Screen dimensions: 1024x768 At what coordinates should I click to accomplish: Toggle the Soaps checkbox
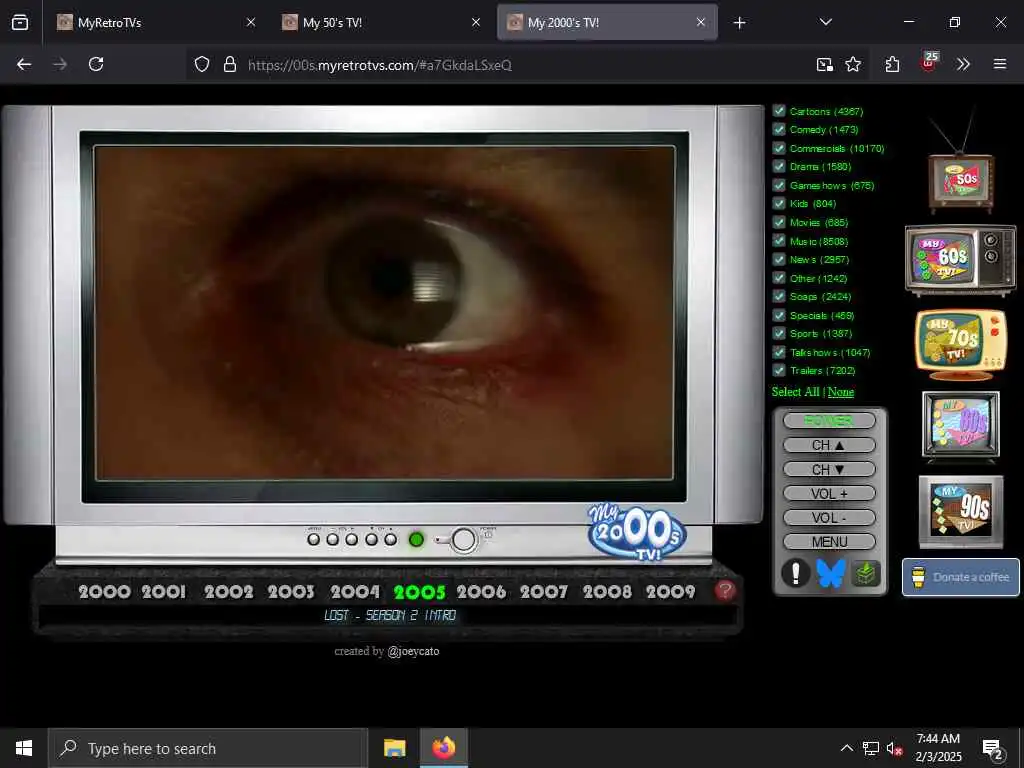779,296
